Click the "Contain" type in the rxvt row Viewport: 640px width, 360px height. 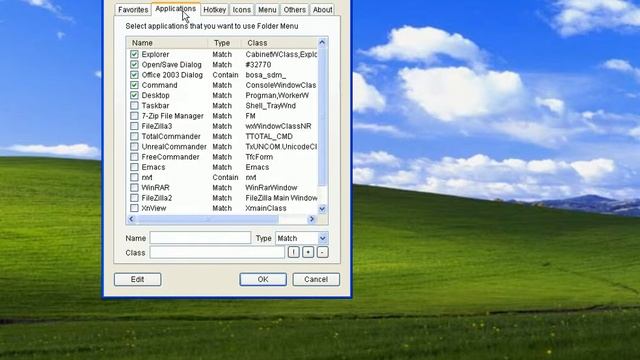coord(225,177)
